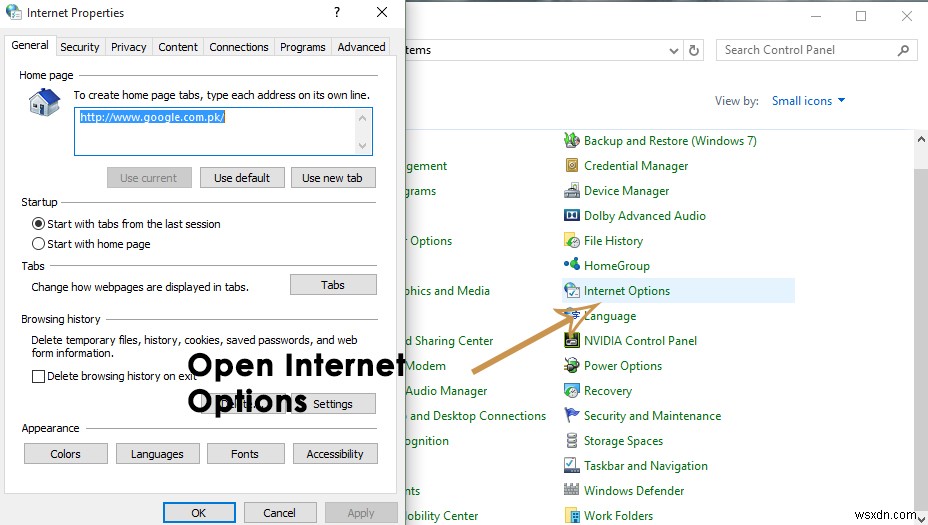Switch to the General tab
The width and height of the screenshot is (928, 525).
pyautogui.click(x=30, y=45)
